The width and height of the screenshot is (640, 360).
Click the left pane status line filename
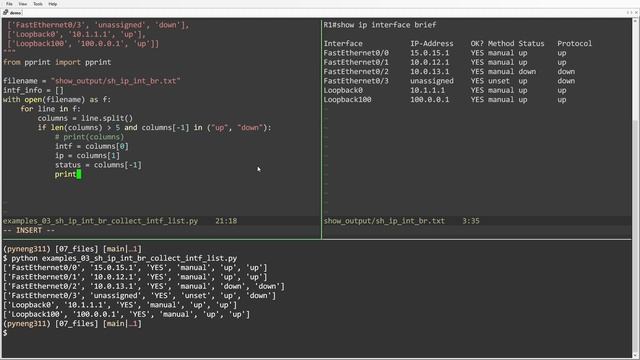pyautogui.click(x=100, y=221)
